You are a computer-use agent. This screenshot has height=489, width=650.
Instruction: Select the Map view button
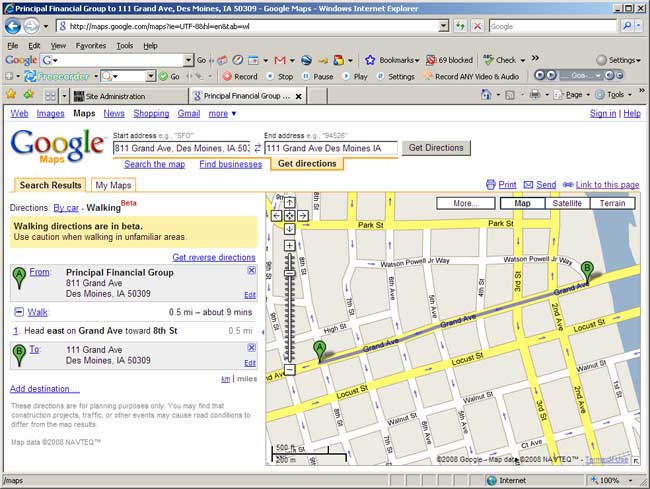522,203
